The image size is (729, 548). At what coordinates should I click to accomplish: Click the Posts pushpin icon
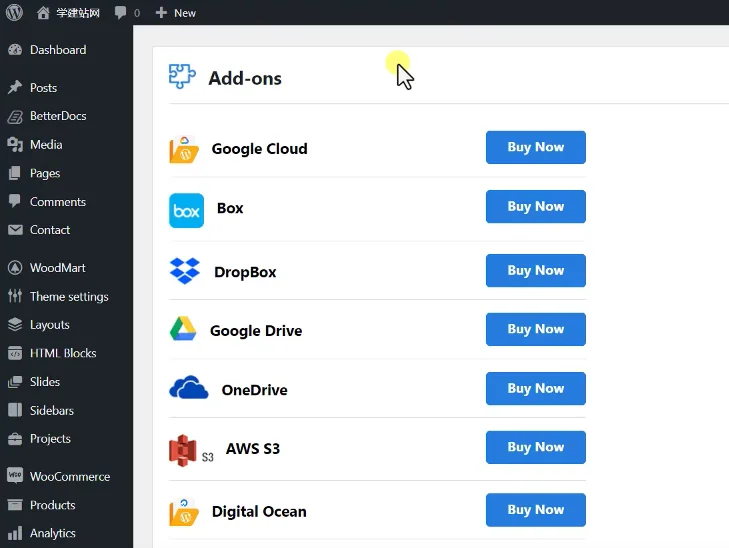pyautogui.click(x=15, y=87)
